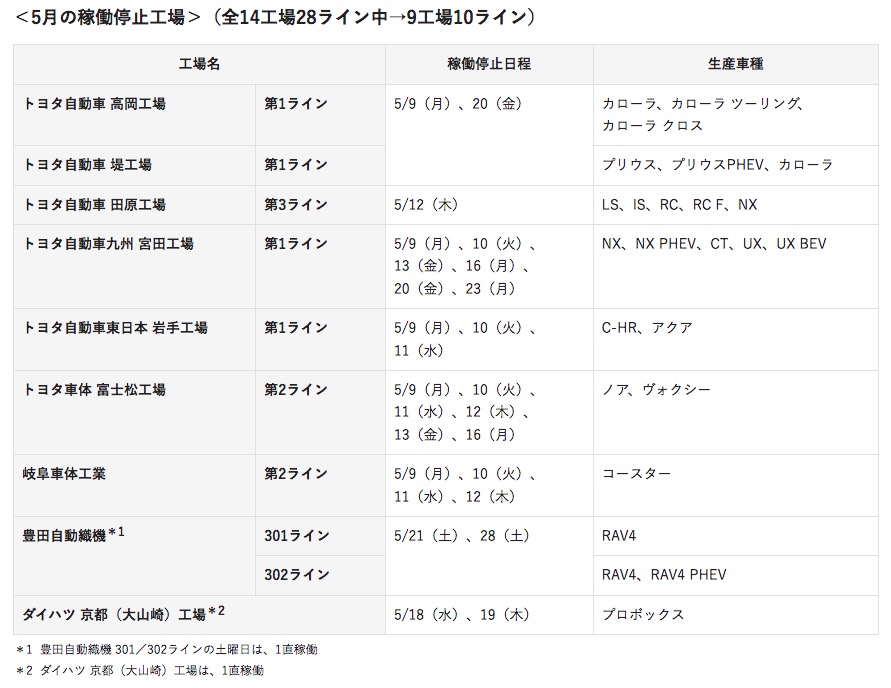Select the ダイハツ 京都（大山崎）工場 cell

[x=199, y=615]
